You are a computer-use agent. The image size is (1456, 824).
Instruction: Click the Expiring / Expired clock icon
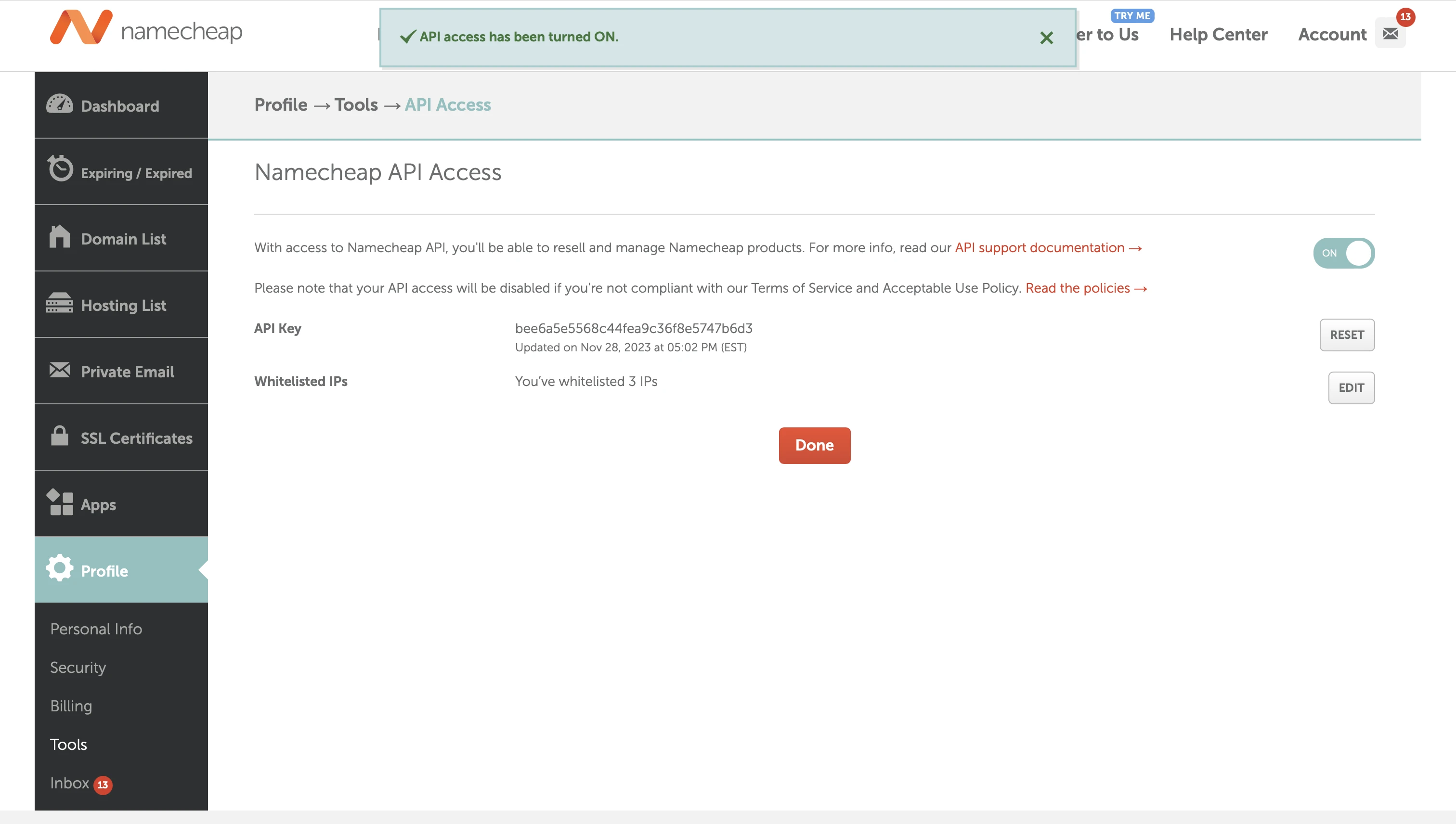tap(60, 168)
